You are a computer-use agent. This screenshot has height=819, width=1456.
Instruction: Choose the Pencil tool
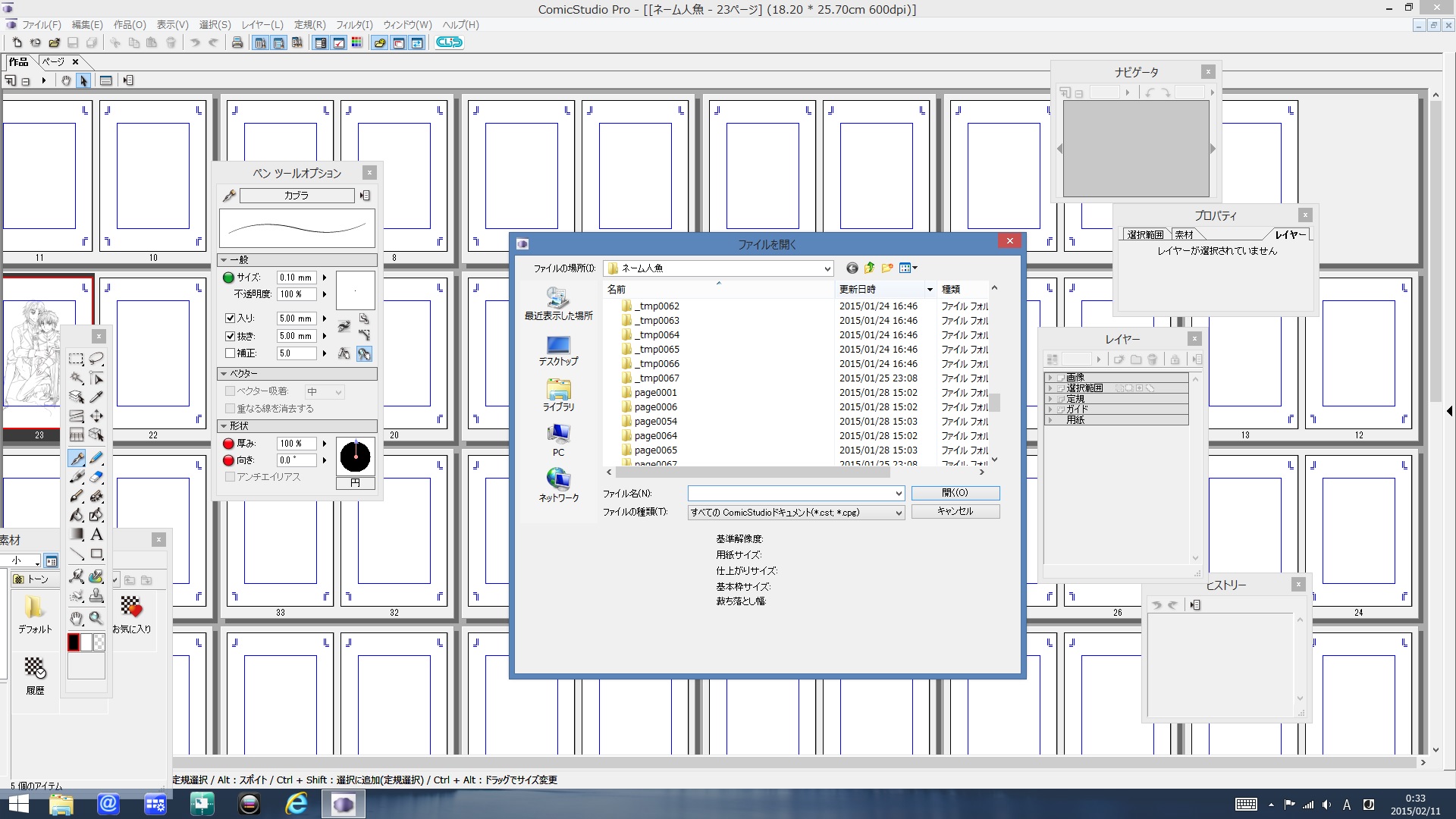click(96, 458)
